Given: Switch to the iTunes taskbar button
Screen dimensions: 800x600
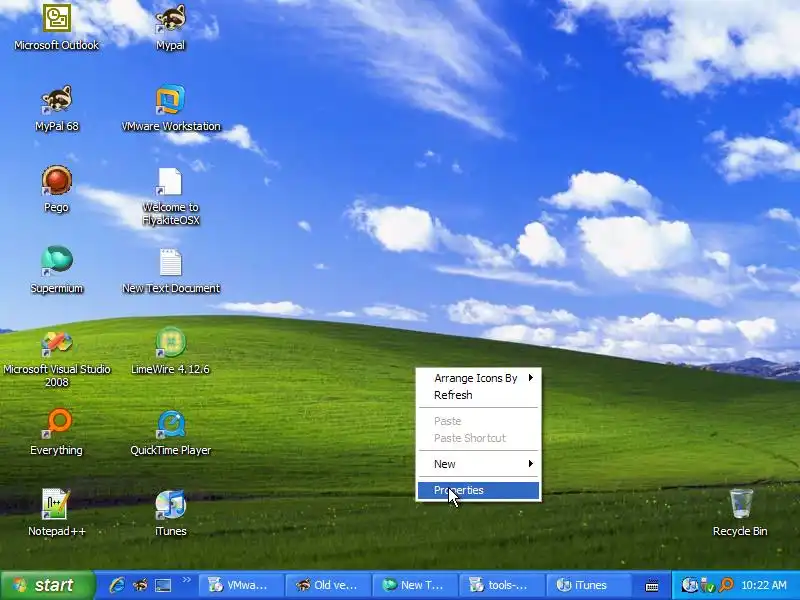Looking at the screenshot, I should pyautogui.click(x=588, y=585).
